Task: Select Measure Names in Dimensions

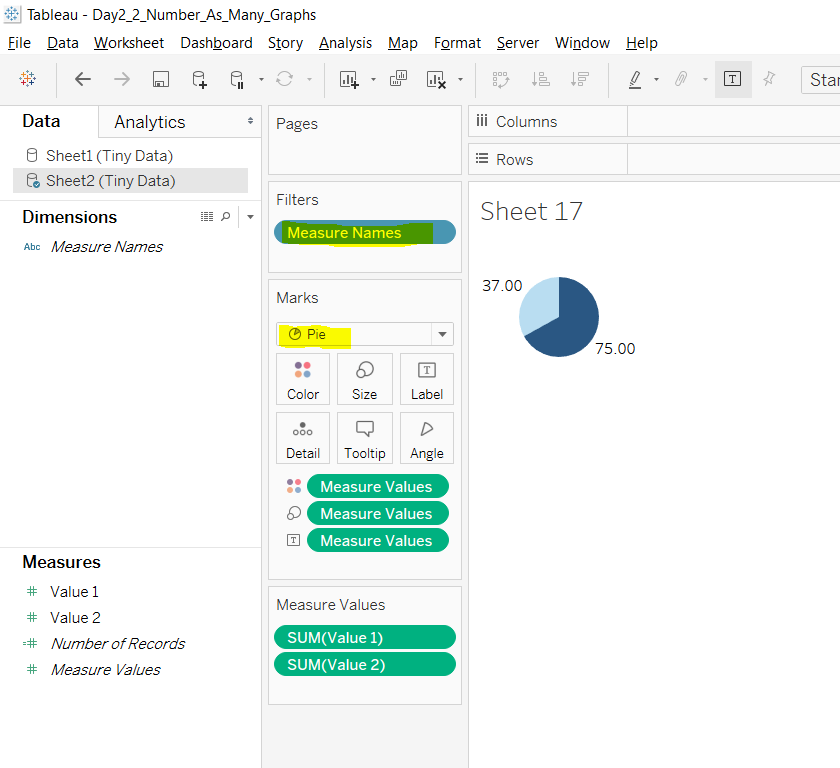Action: 107,247
